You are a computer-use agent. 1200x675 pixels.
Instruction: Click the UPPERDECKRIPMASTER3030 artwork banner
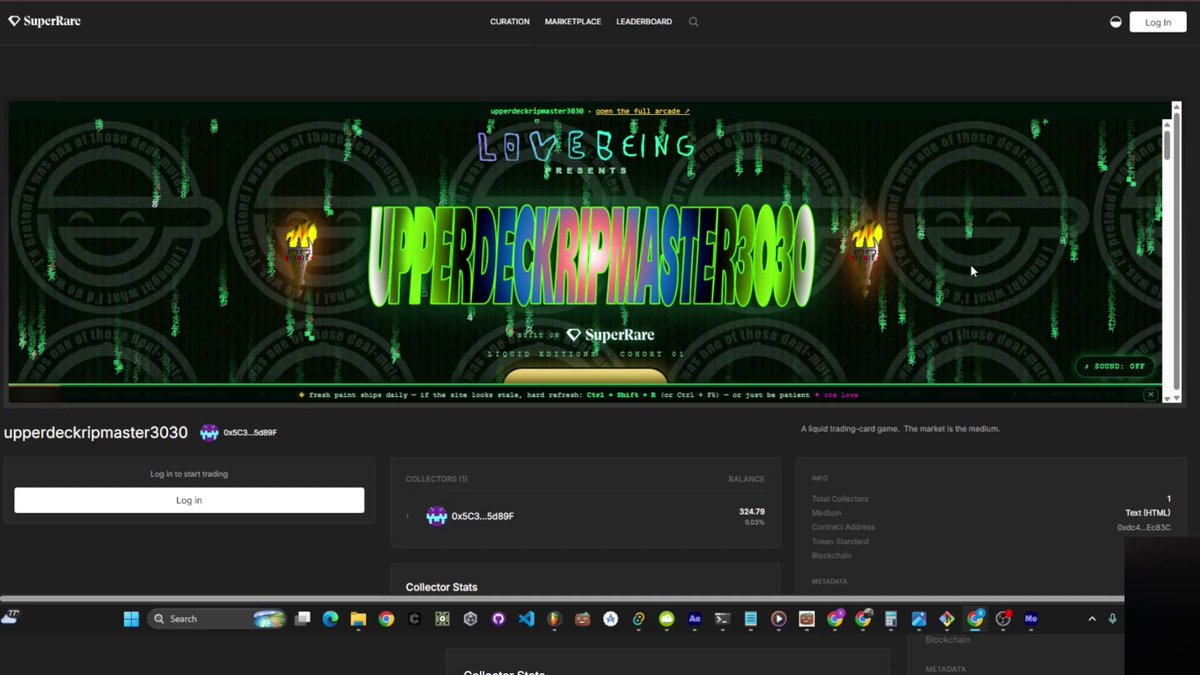point(591,257)
